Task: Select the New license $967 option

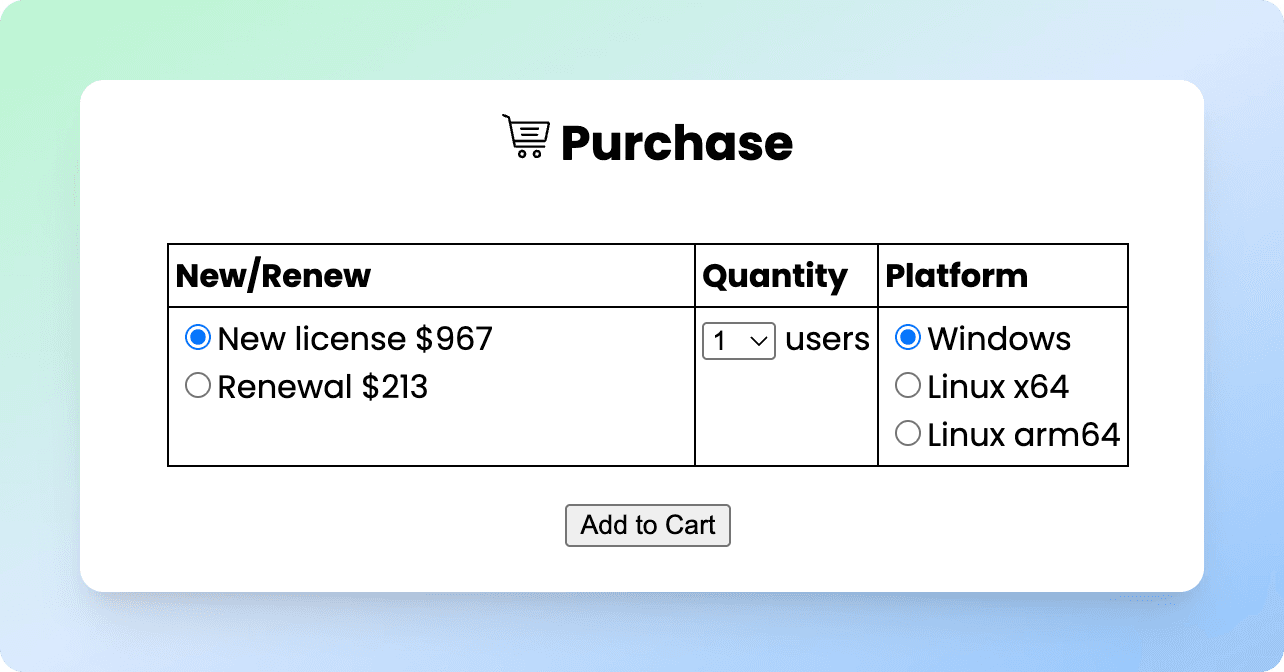Action: (197, 338)
